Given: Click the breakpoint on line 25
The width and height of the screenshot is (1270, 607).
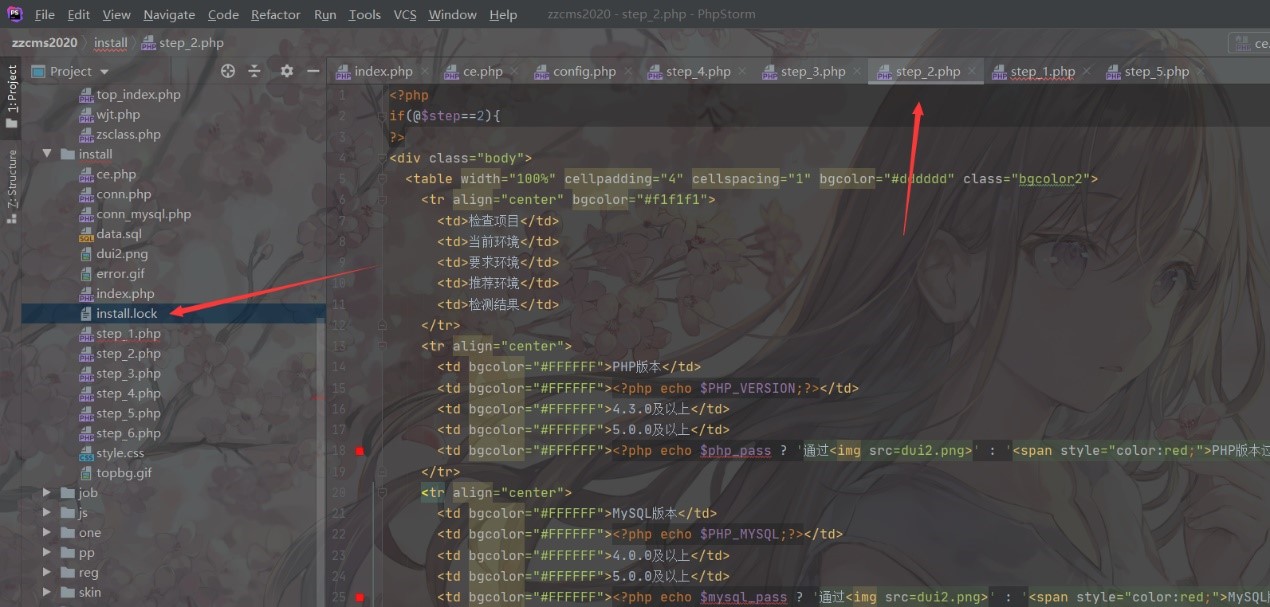Looking at the screenshot, I should pyautogui.click(x=359, y=598).
